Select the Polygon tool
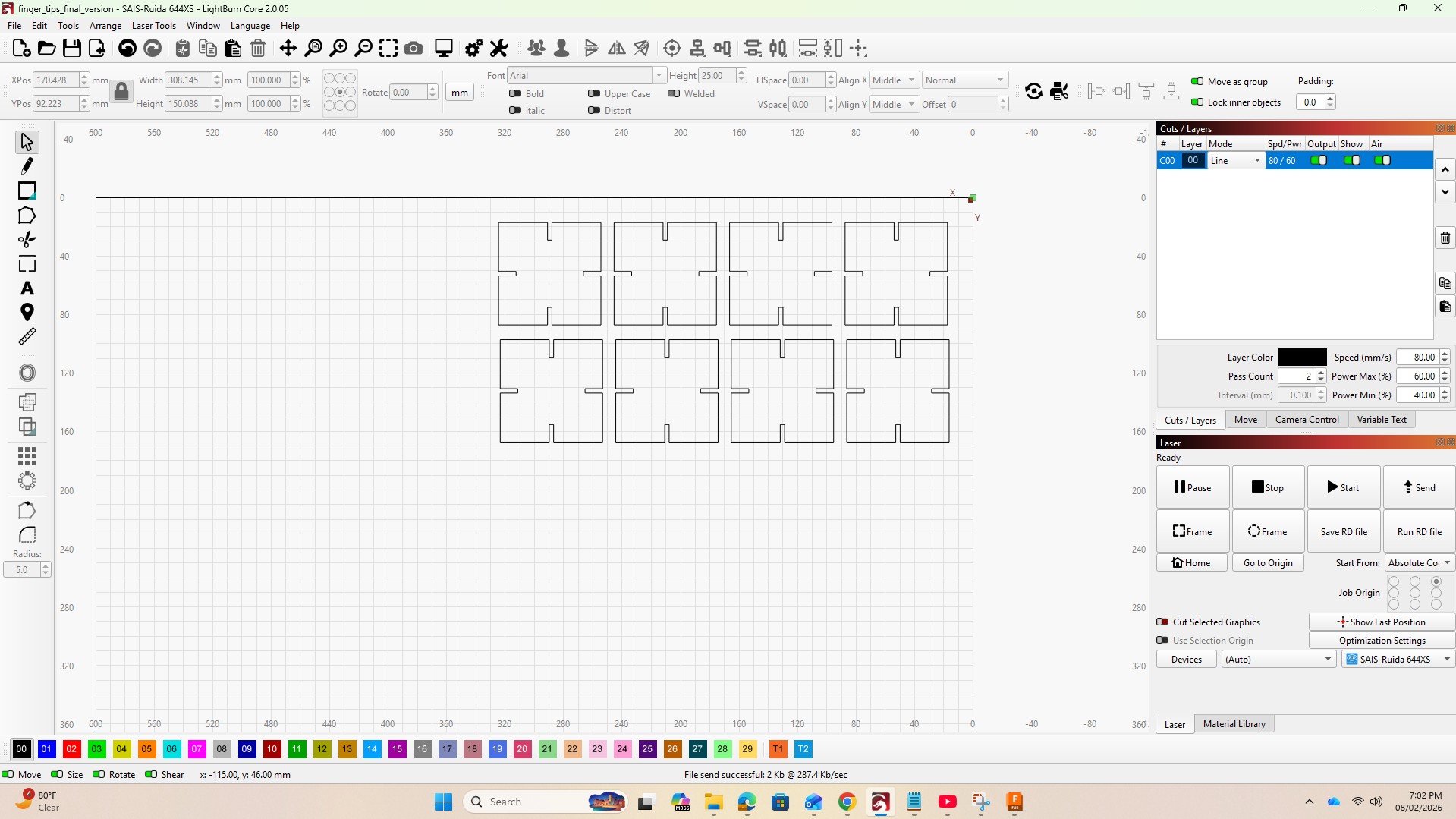The height and width of the screenshot is (819, 1456). click(27, 216)
